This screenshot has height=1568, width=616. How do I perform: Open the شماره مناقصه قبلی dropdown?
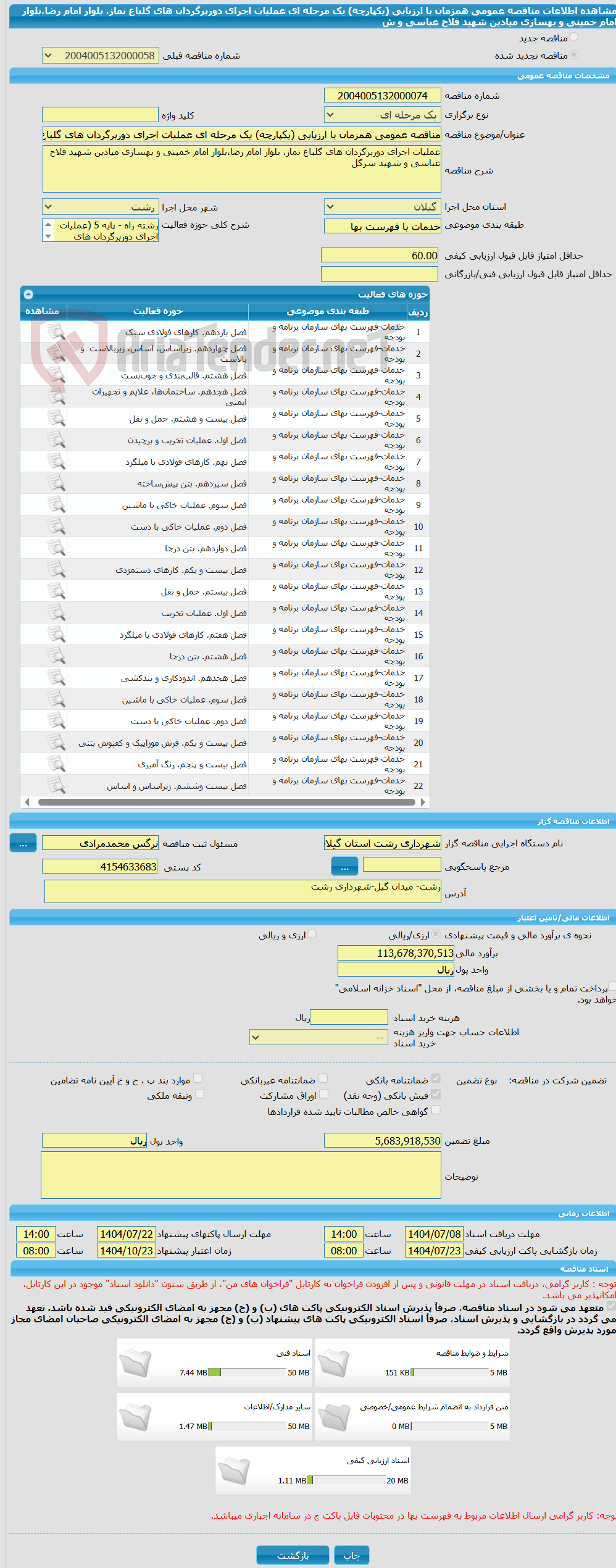coord(100,56)
